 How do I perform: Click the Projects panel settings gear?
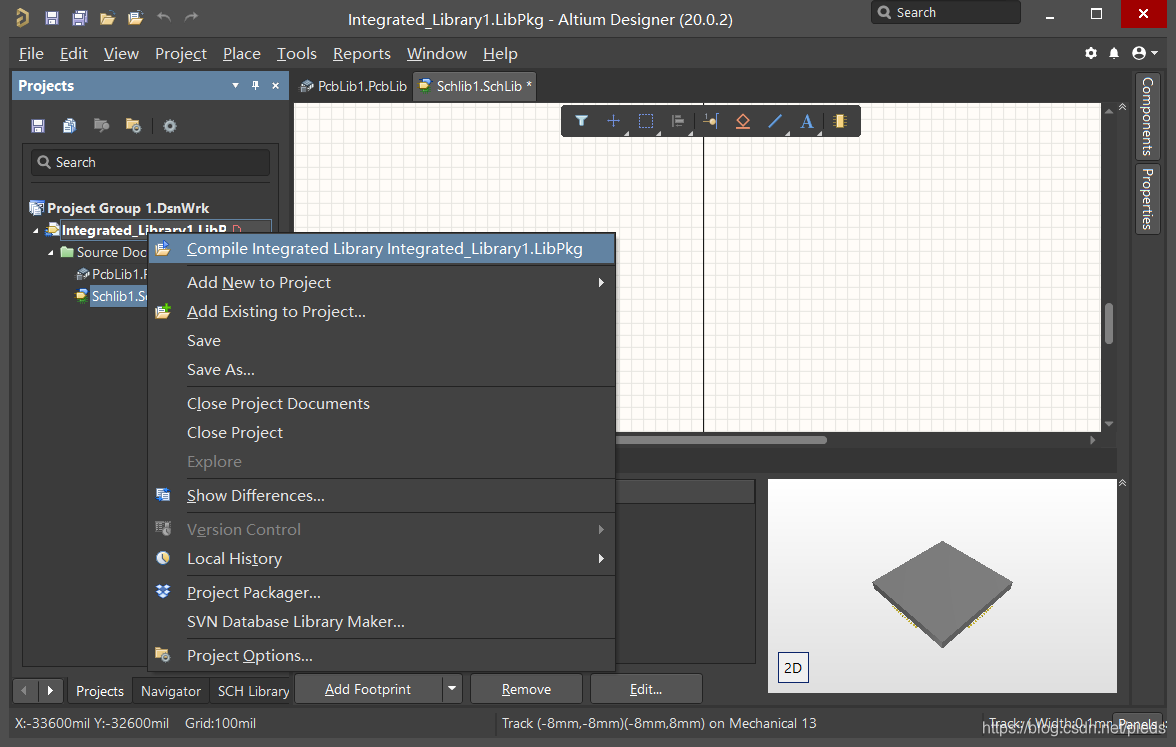170,126
